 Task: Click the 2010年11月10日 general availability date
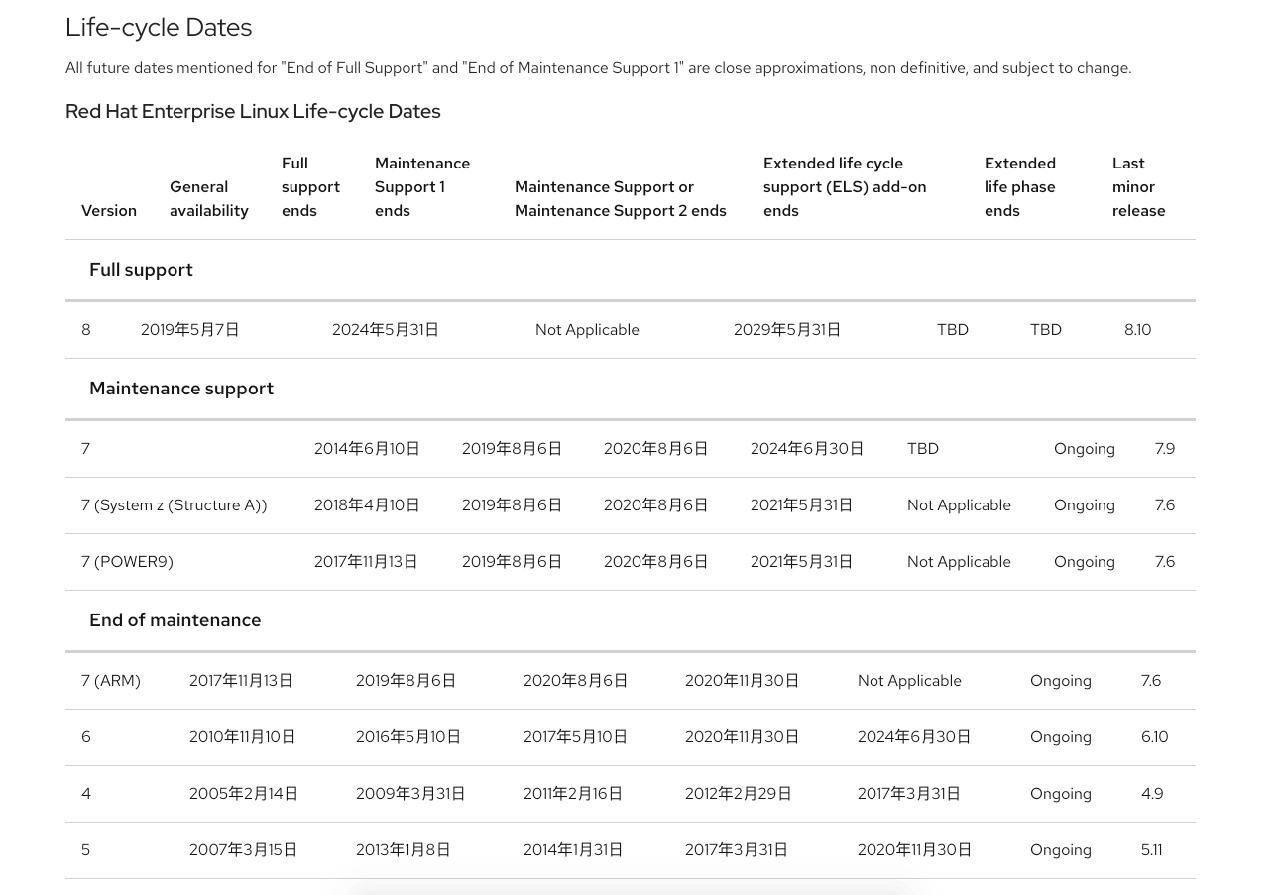(x=242, y=737)
